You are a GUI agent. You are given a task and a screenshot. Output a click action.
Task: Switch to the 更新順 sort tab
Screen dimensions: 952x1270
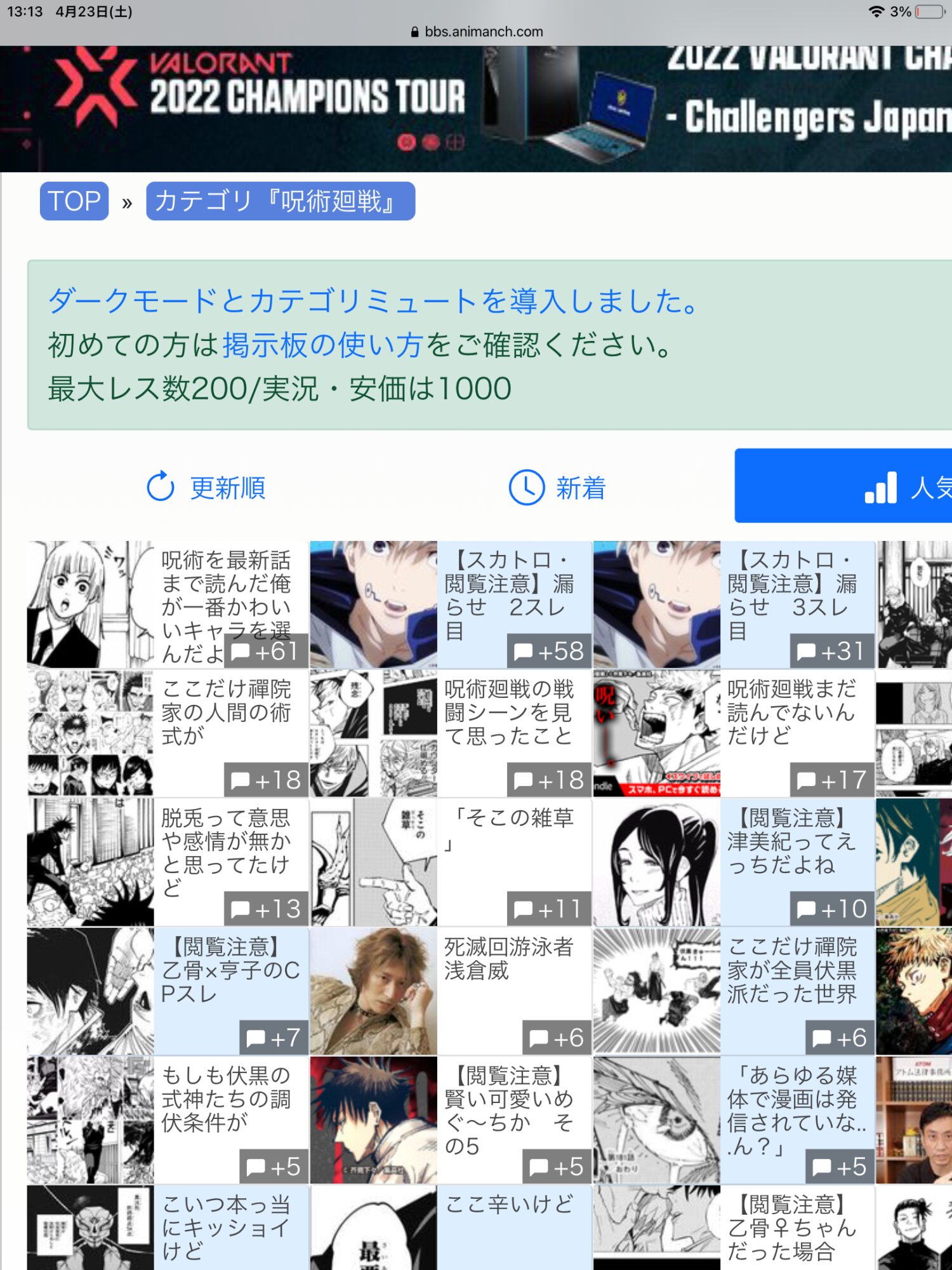point(206,487)
